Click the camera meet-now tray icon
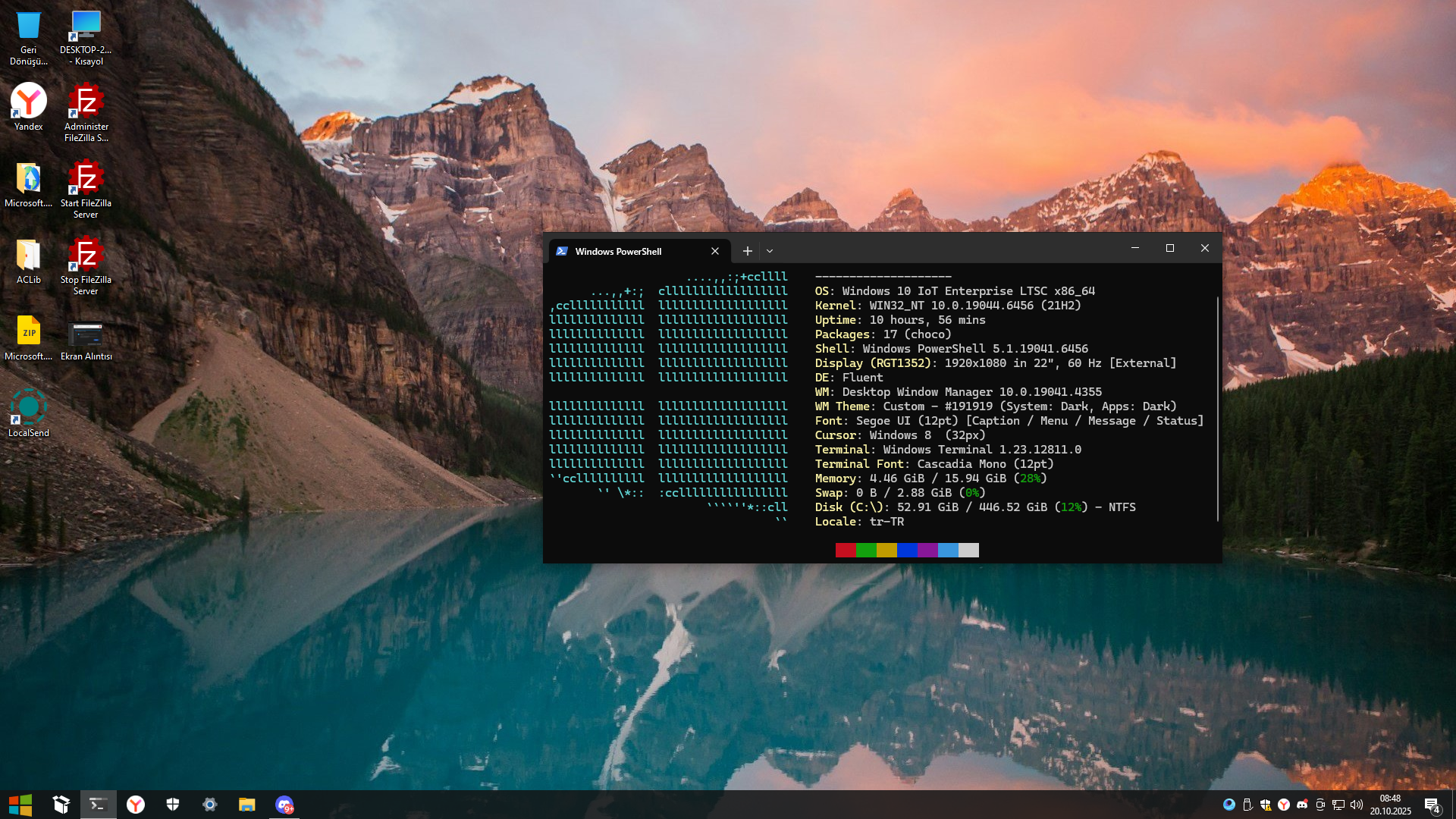1456x819 pixels. [1320, 805]
